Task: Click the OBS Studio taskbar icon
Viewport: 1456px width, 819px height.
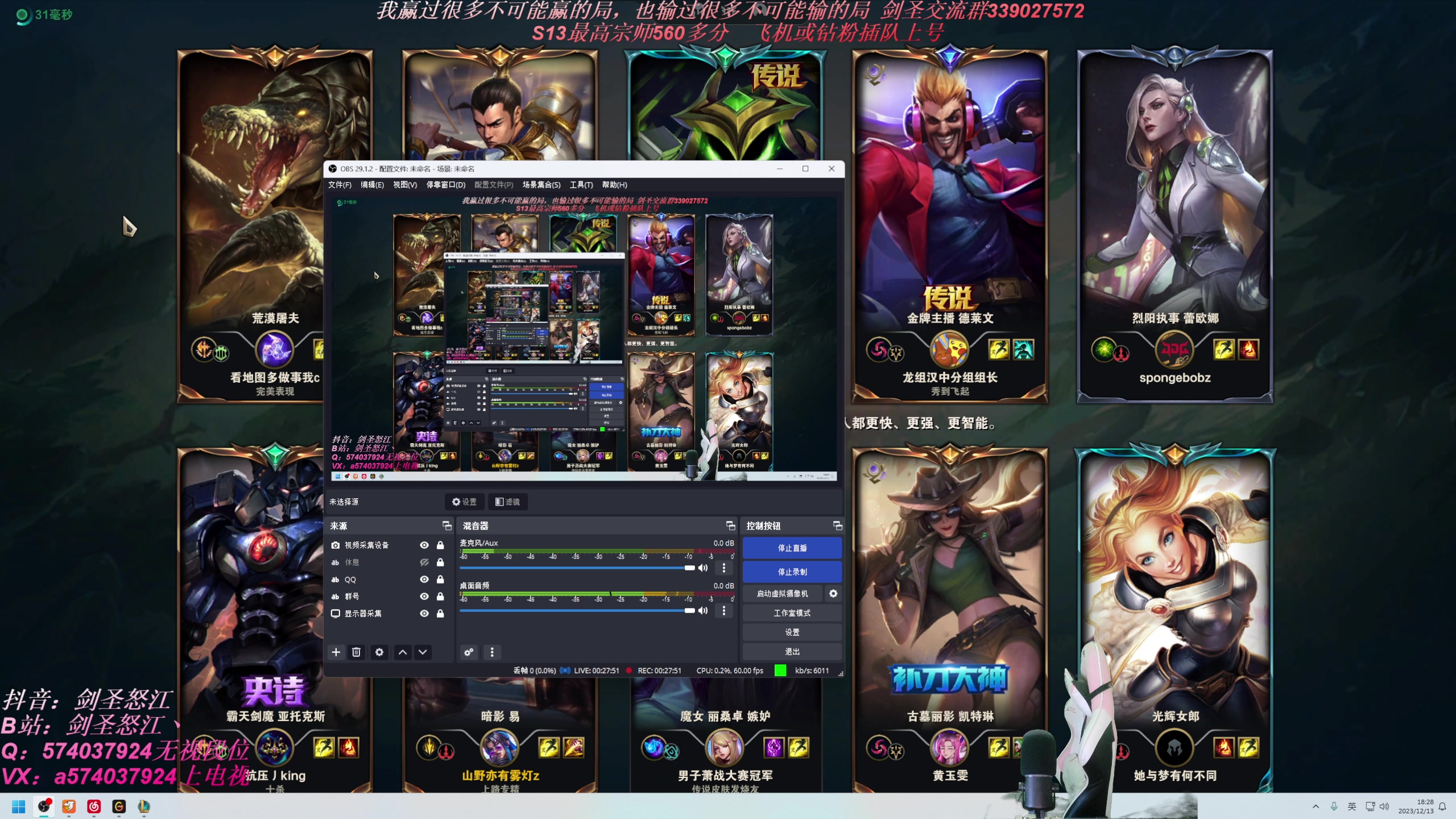Action: [x=44, y=806]
